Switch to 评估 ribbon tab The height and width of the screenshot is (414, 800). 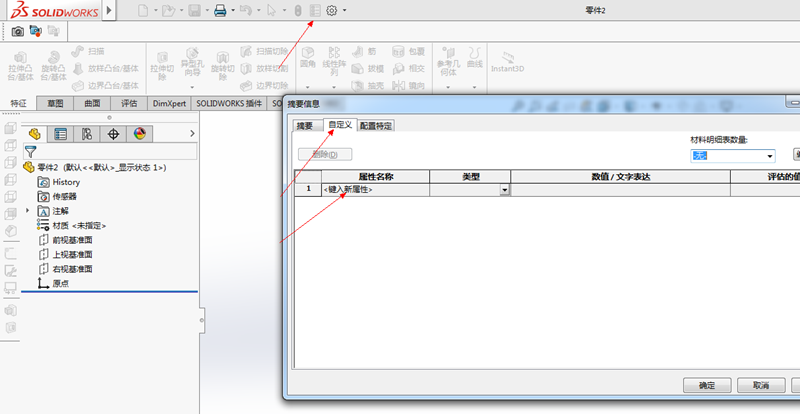tap(129, 103)
